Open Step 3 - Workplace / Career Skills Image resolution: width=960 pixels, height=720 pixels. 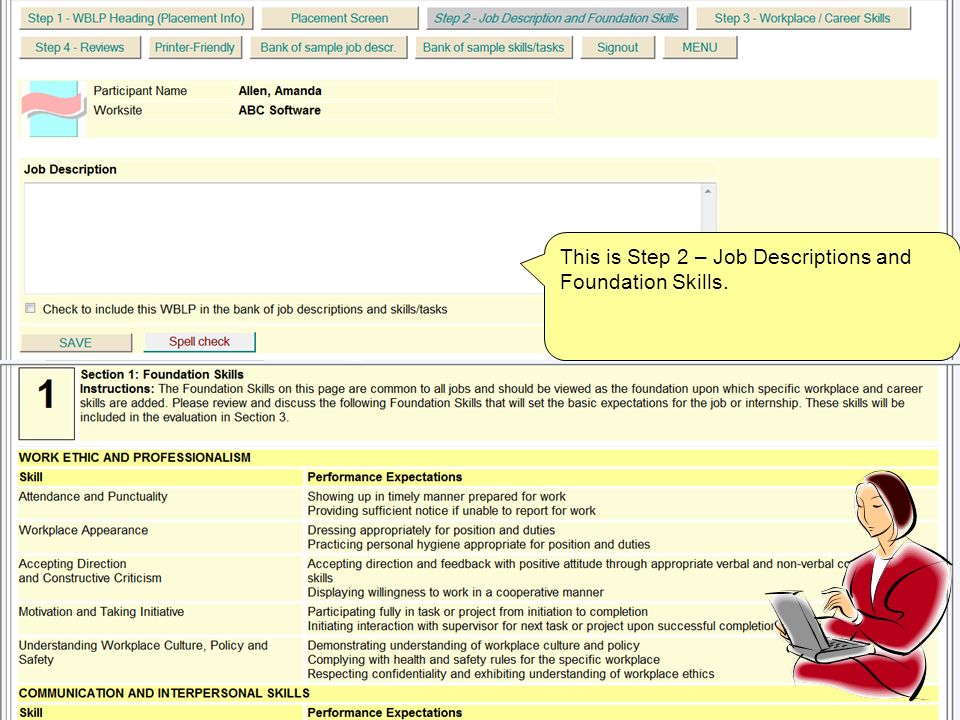pyautogui.click(x=803, y=18)
